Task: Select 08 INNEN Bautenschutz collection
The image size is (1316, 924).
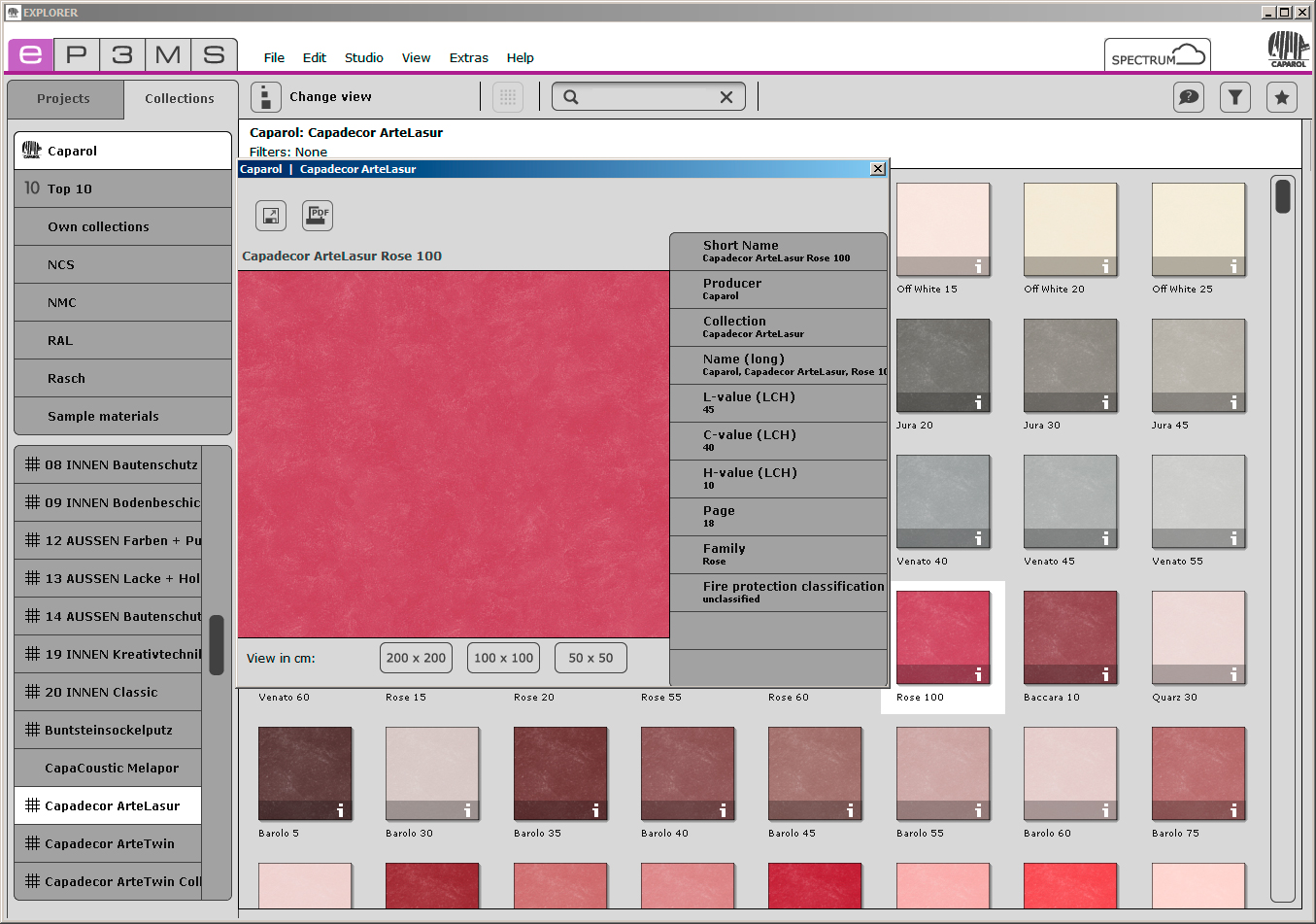Action: click(x=108, y=464)
